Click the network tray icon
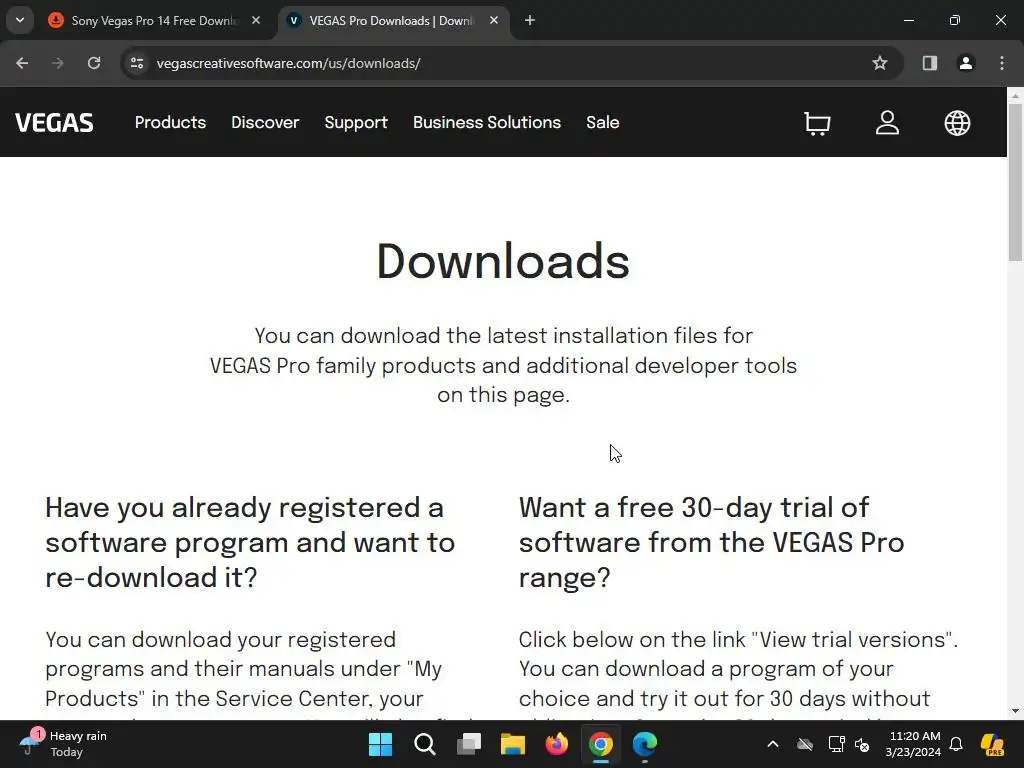Image resolution: width=1024 pixels, height=768 pixels. point(836,744)
